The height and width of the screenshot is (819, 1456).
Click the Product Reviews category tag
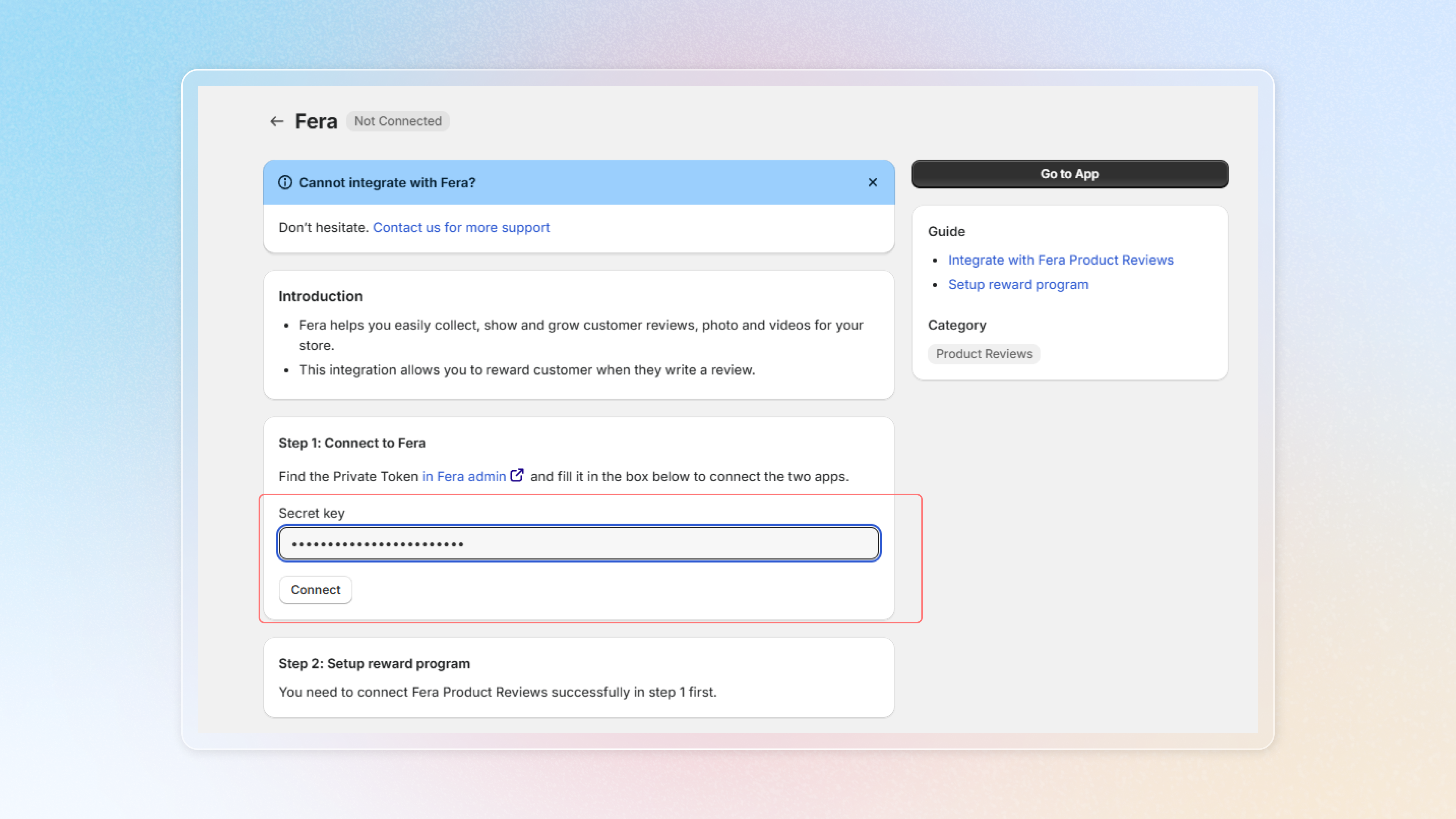pos(984,354)
